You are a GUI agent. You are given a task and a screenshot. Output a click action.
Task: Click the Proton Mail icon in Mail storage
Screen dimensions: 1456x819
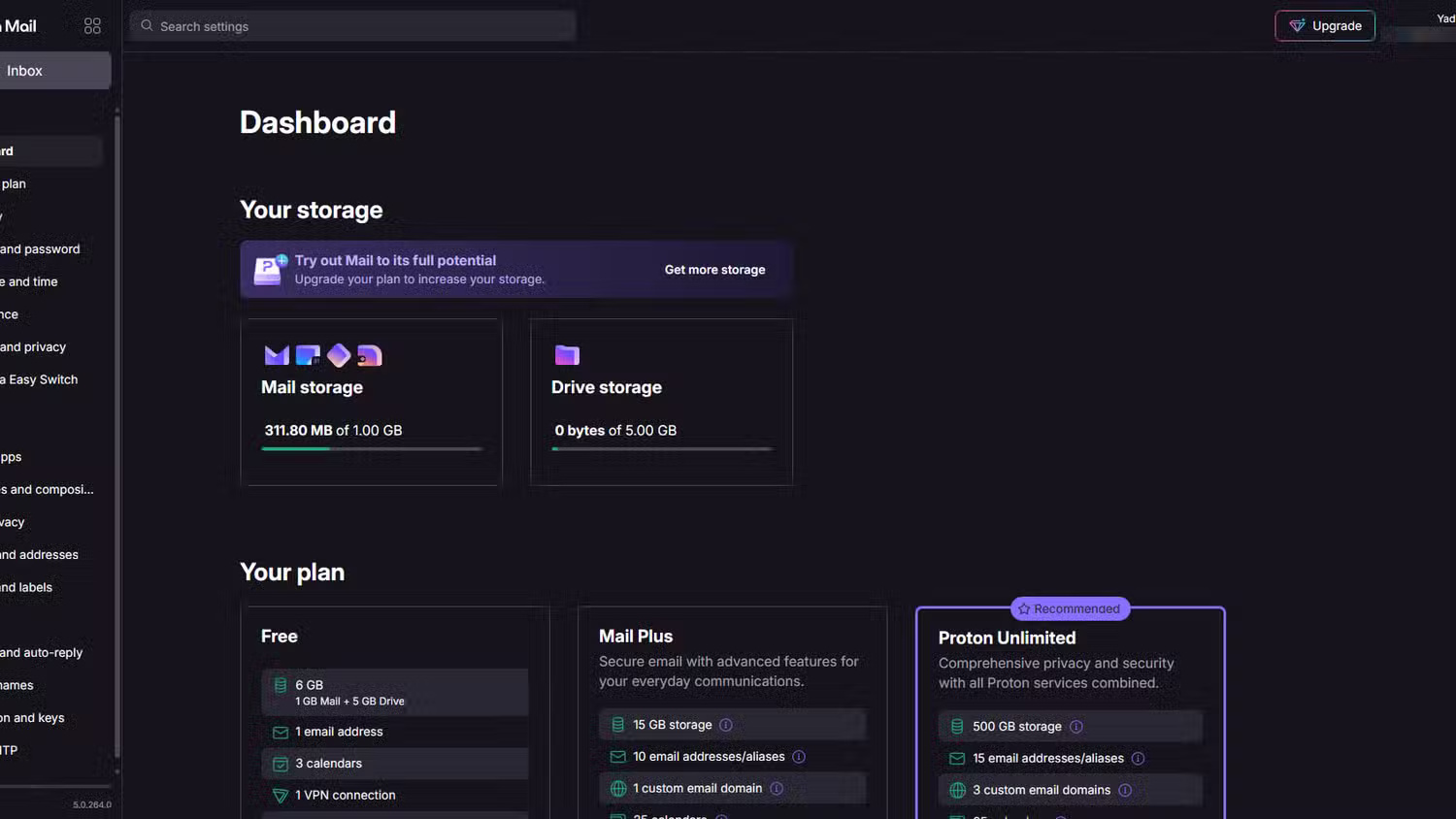coord(277,355)
